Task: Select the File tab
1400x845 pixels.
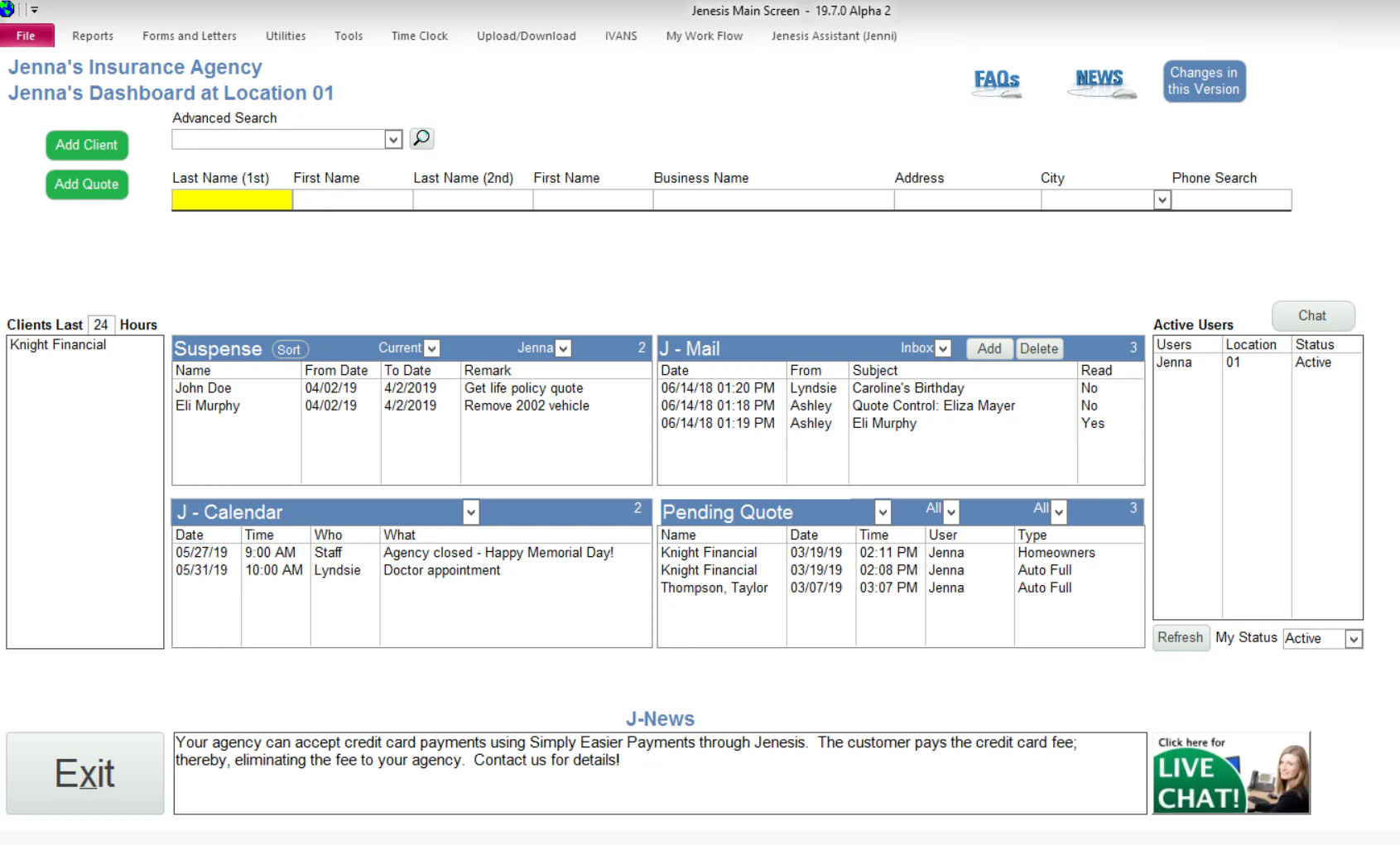Action: (27, 36)
